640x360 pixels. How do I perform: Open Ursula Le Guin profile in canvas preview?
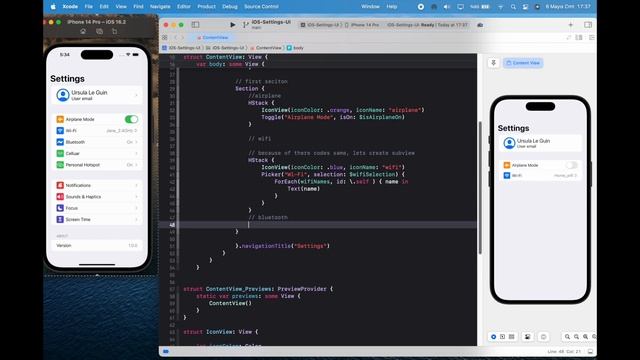pyautogui.click(x=540, y=143)
